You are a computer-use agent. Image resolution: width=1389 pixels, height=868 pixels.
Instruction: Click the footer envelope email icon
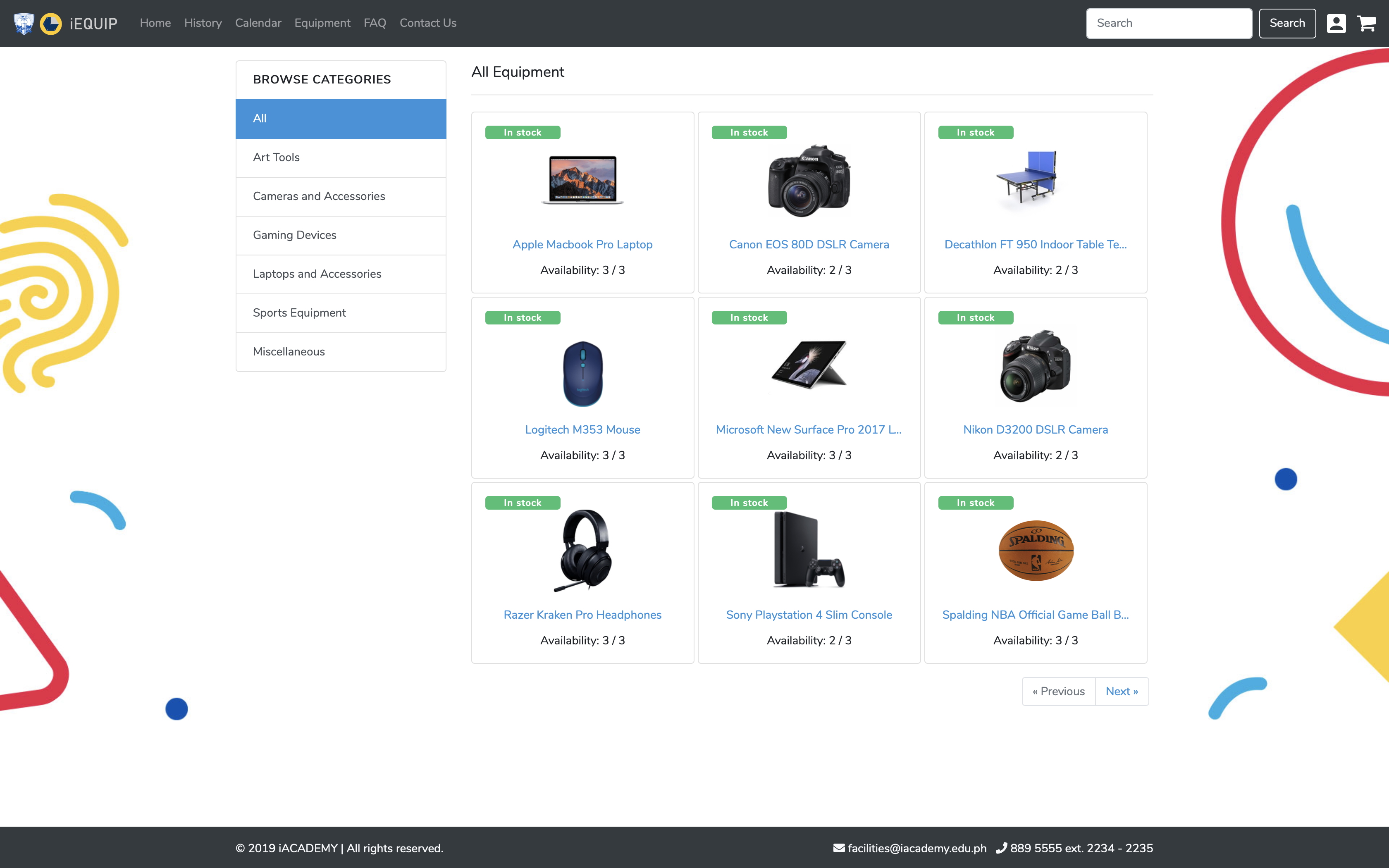tap(839, 848)
